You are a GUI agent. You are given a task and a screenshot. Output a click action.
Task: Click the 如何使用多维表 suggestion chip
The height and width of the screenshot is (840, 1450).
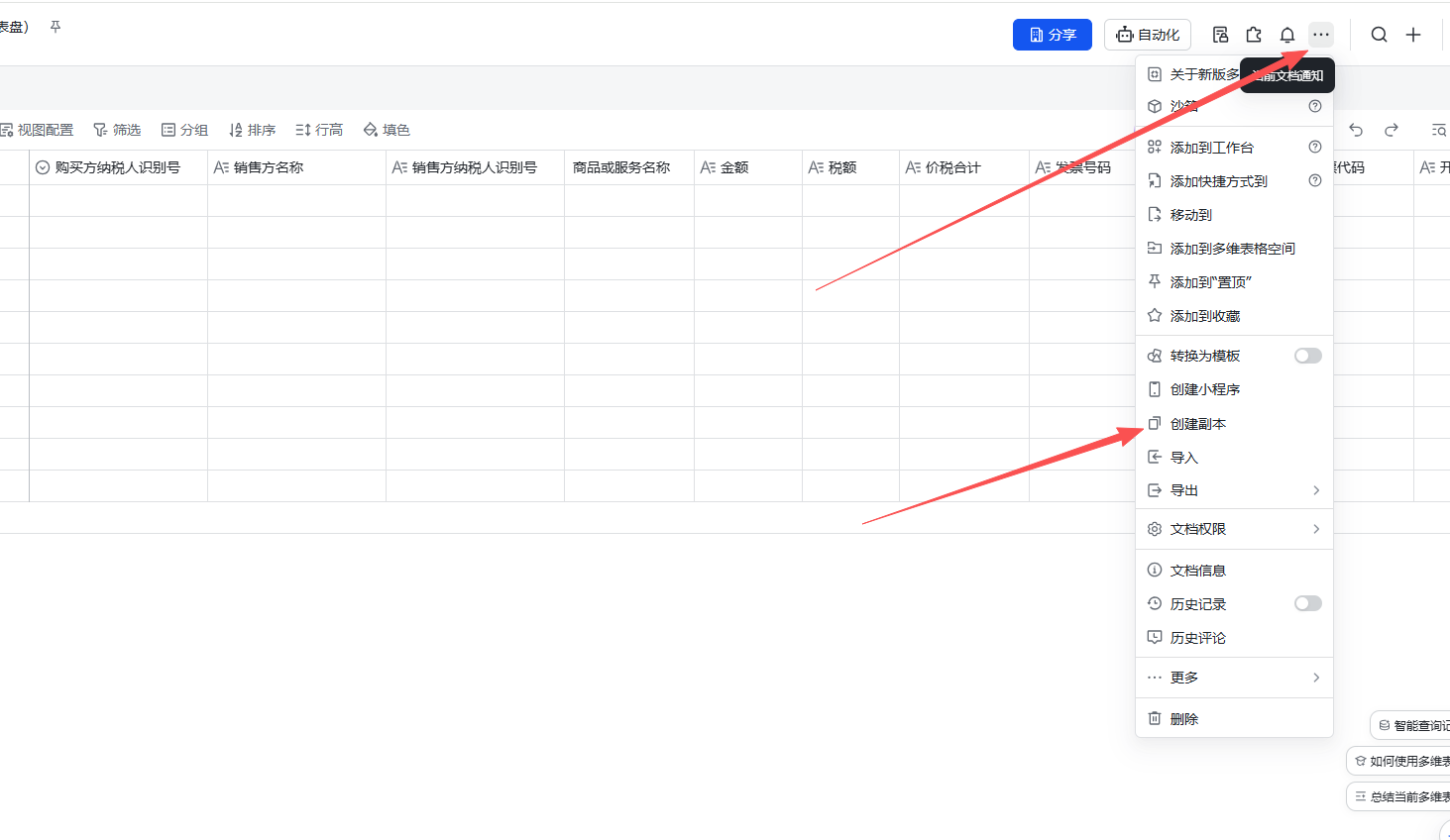click(x=1399, y=761)
